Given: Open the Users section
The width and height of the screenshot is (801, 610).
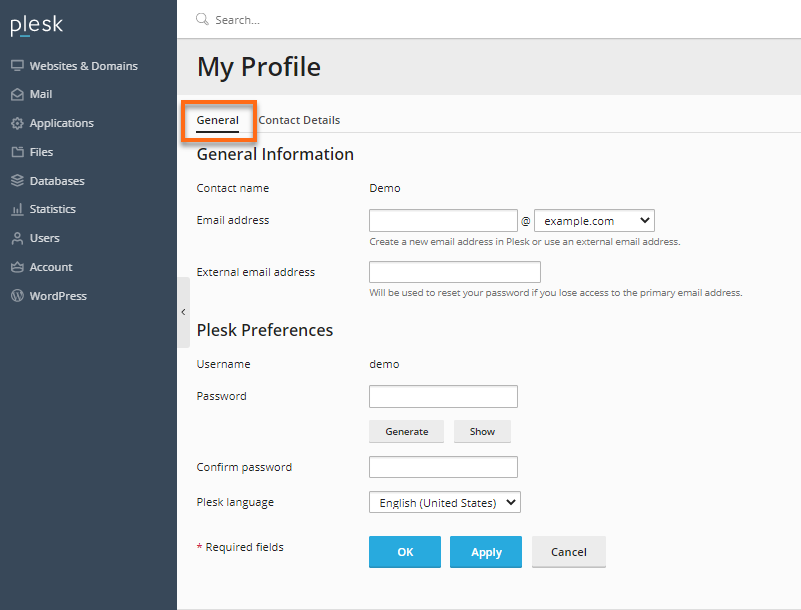Looking at the screenshot, I should (46, 238).
